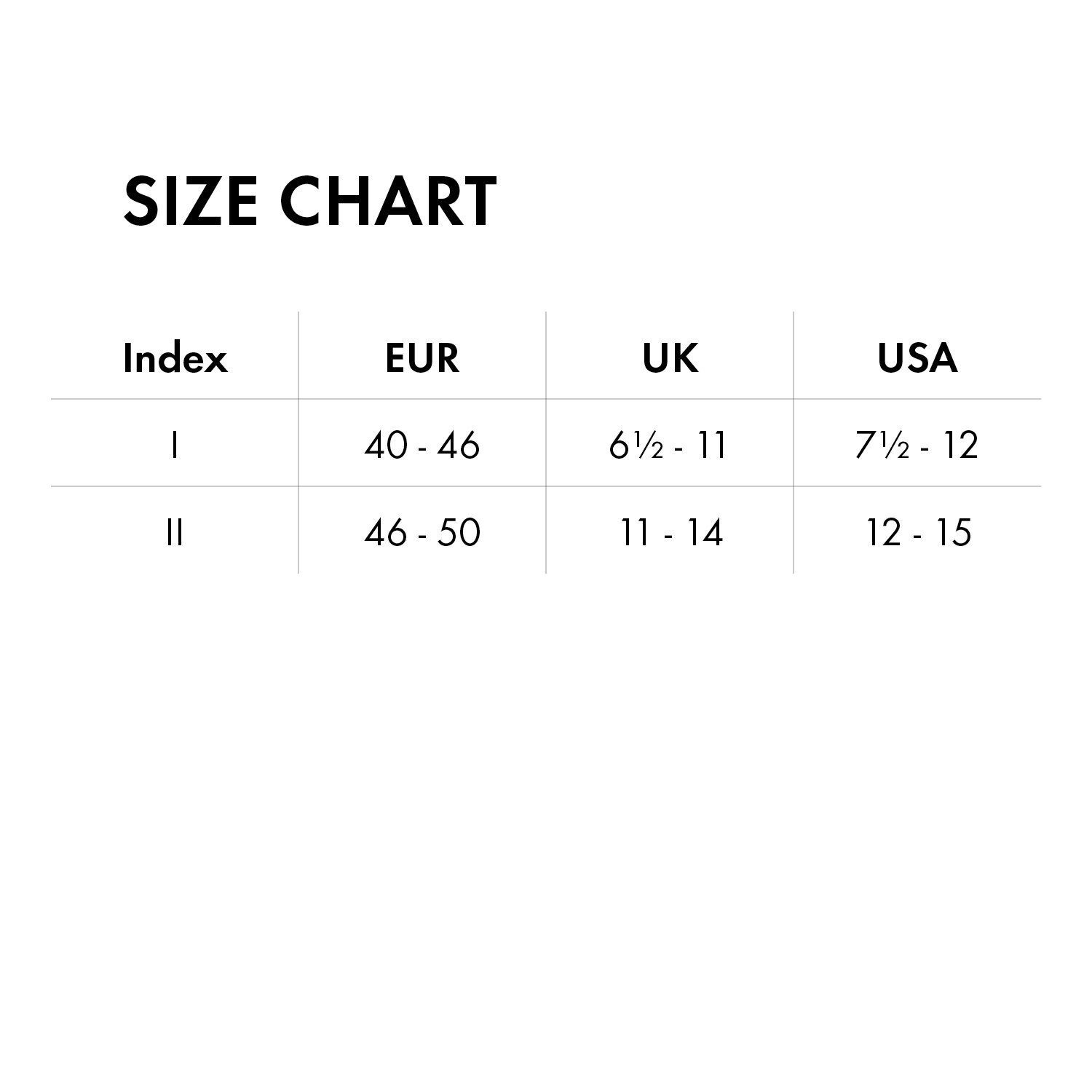This screenshot has height=1092, width=1092.
Task: Select the Index column header
Action: 175,357
